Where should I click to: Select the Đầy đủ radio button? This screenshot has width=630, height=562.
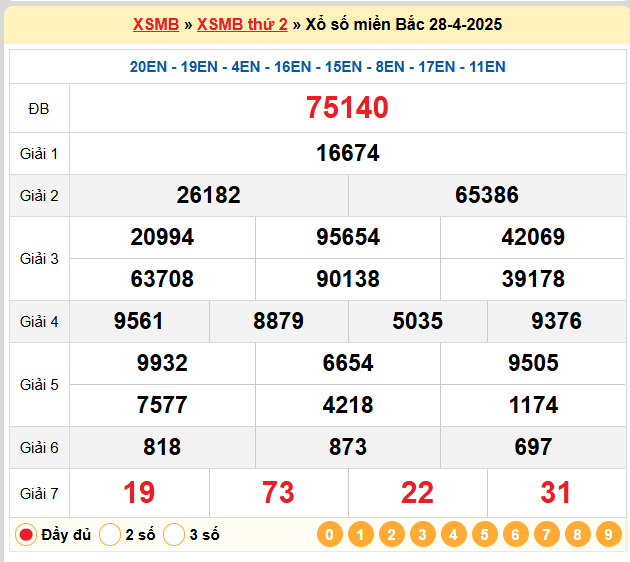[x=26, y=535]
